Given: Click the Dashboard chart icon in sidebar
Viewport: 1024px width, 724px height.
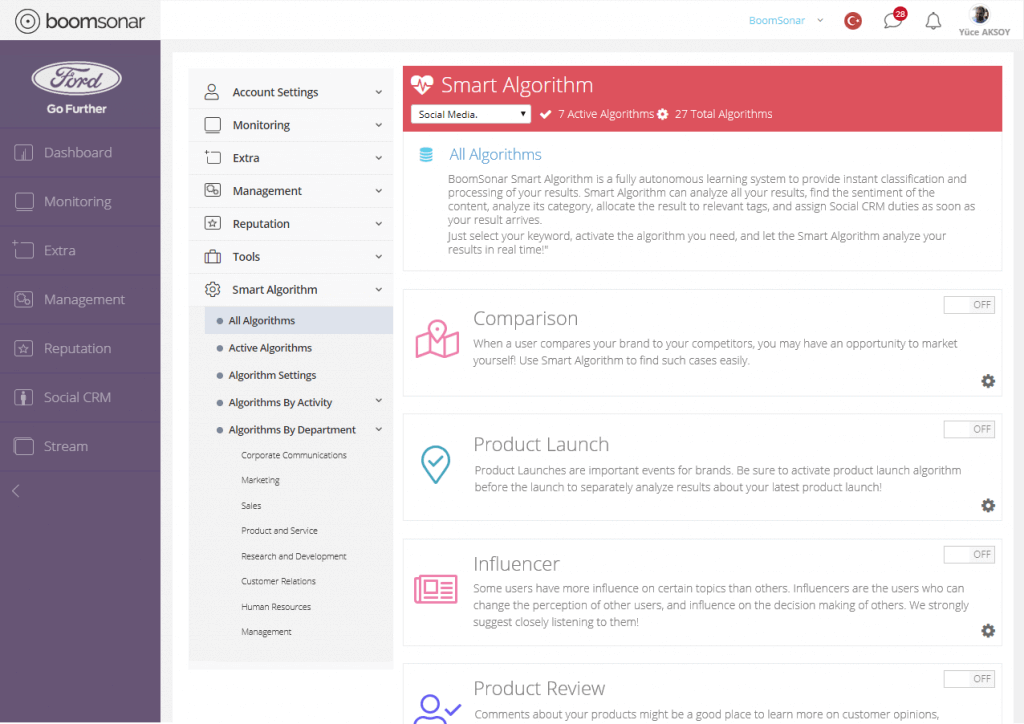Looking at the screenshot, I should [x=24, y=153].
